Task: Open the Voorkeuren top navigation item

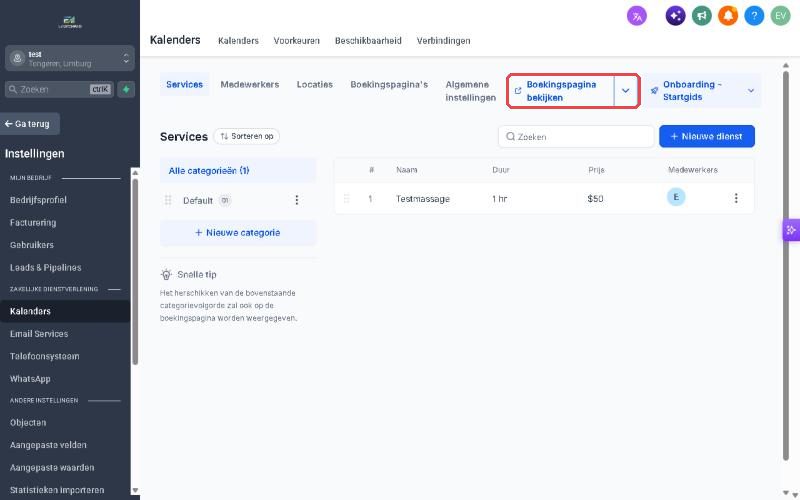Action: [296, 41]
